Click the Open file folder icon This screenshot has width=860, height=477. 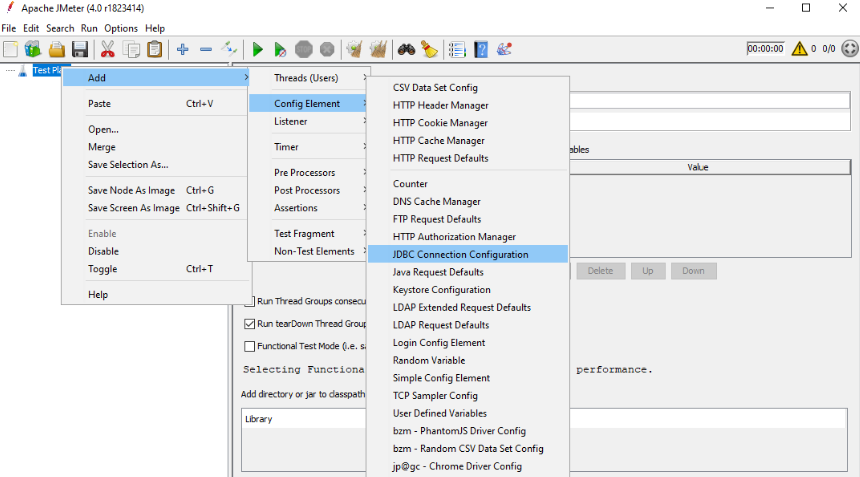pos(56,49)
